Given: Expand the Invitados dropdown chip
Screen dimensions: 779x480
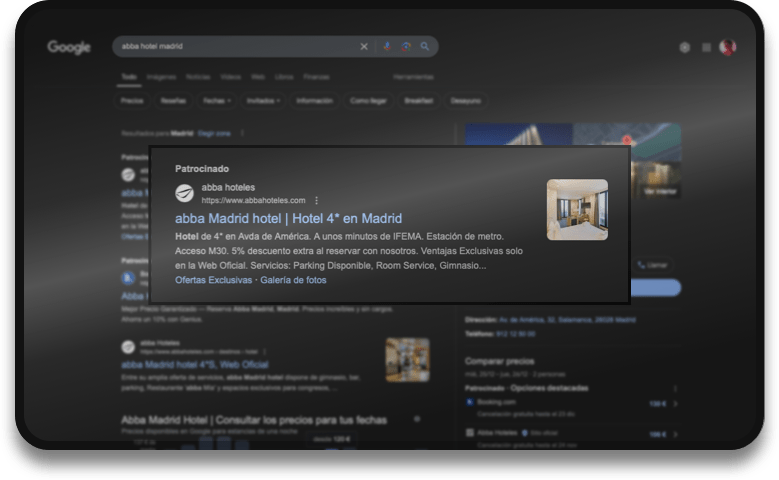Looking at the screenshot, I should point(263,101).
